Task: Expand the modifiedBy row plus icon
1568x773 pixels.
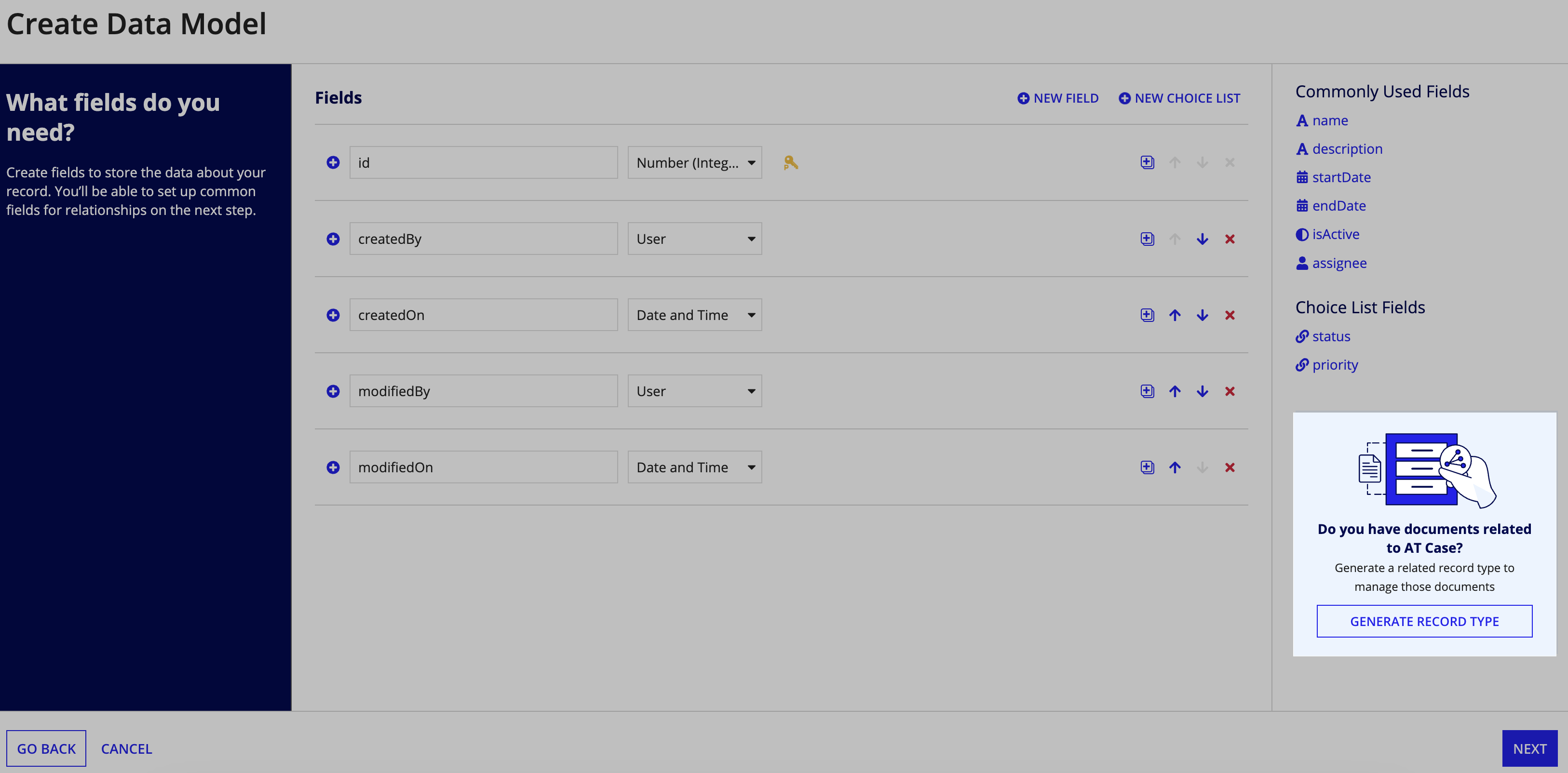Action: coord(333,391)
